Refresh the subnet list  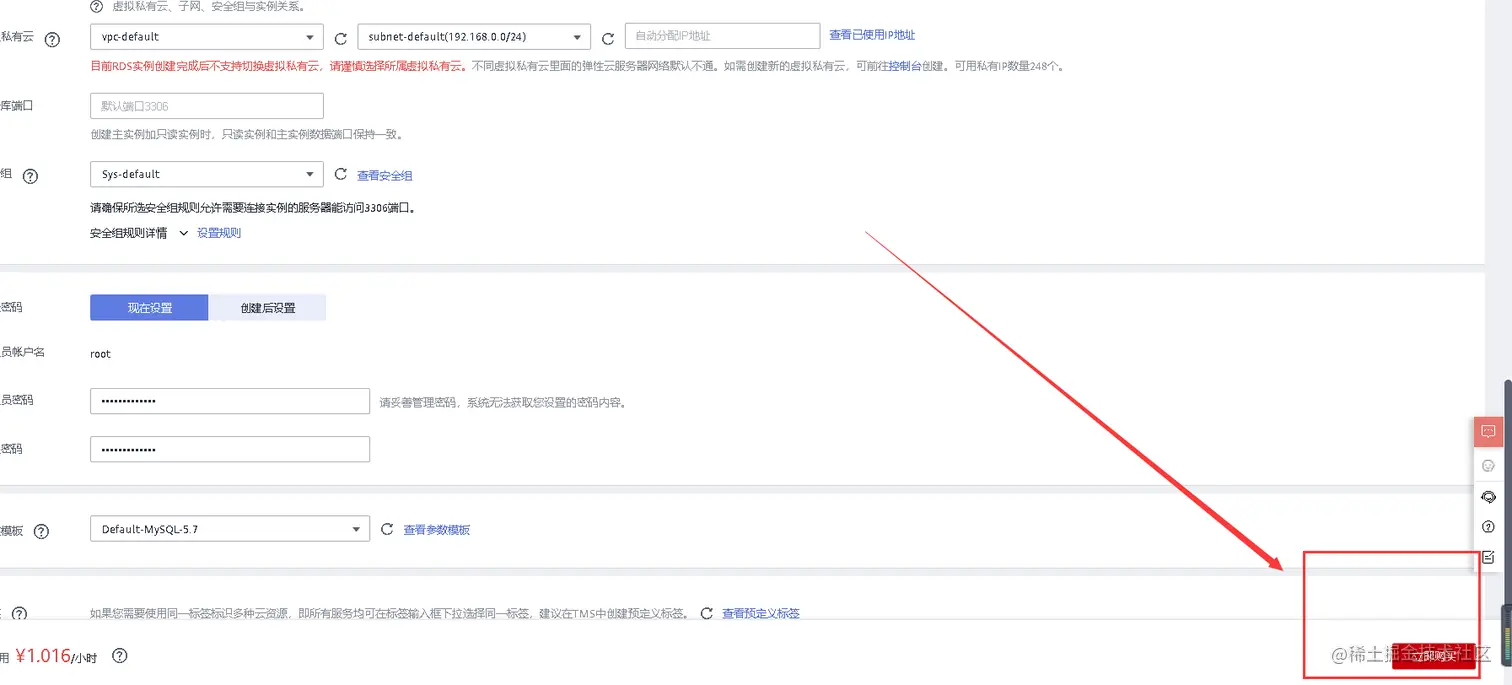coord(609,36)
